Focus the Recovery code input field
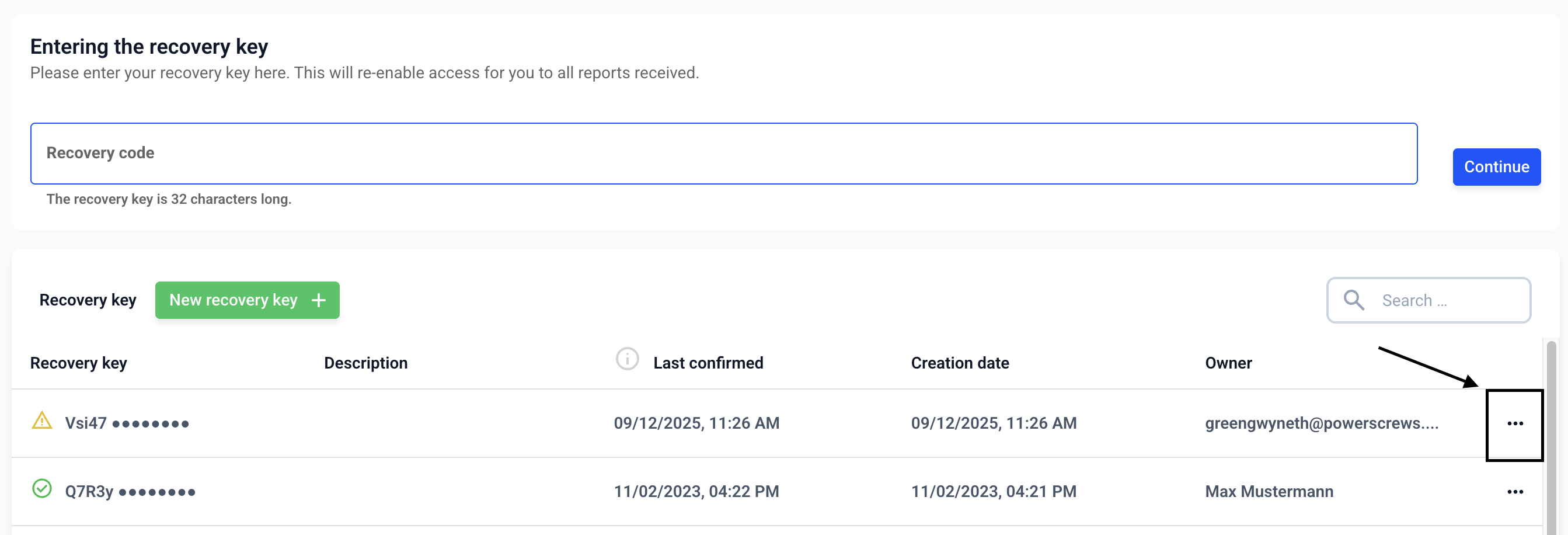Viewport: 1568px width, 535px height. tap(723, 154)
